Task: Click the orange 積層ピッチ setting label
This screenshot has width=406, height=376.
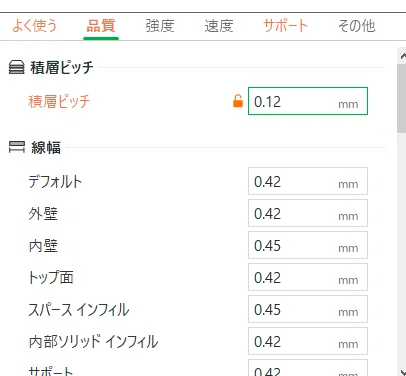Action: [59, 101]
